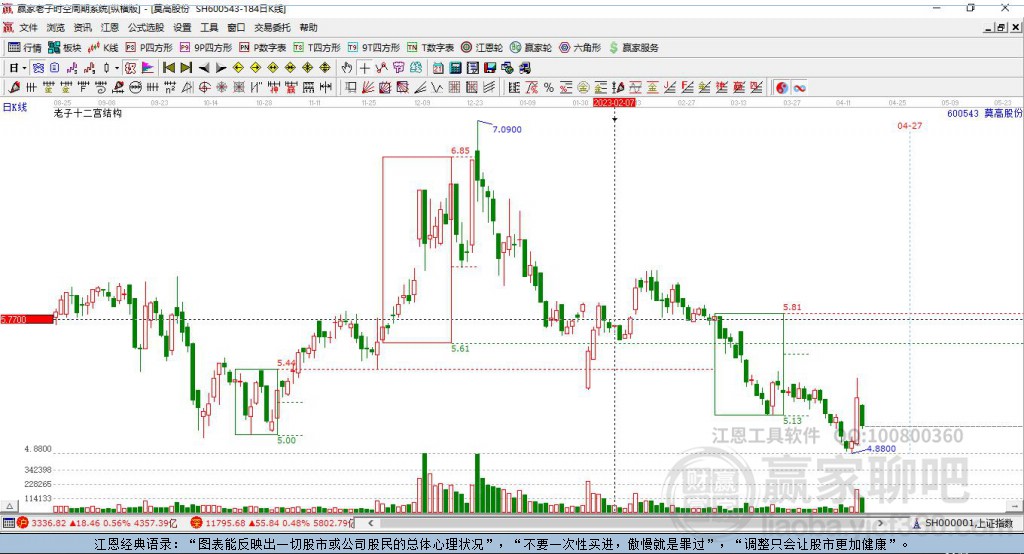
Task: Open 赢家服务 with the dollar sign
Action: coord(633,48)
